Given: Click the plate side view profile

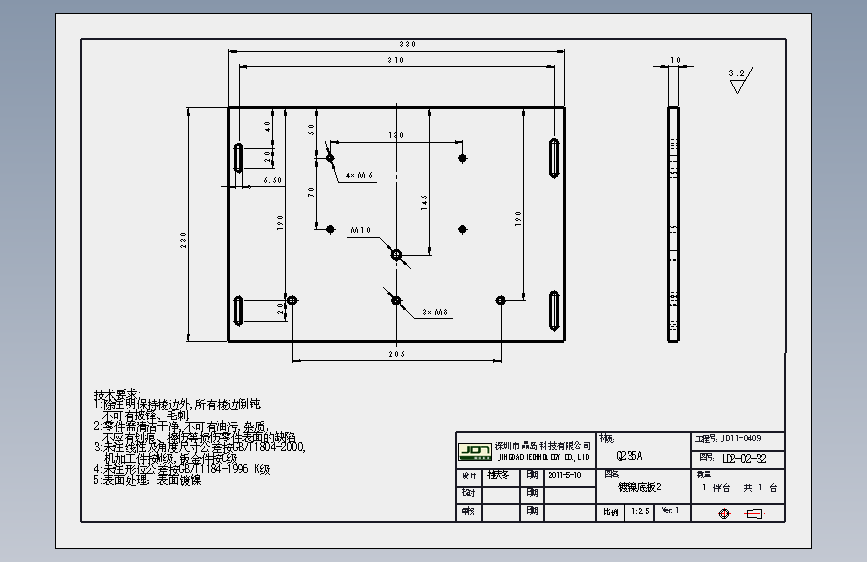Looking at the screenshot, I should (673, 224).
